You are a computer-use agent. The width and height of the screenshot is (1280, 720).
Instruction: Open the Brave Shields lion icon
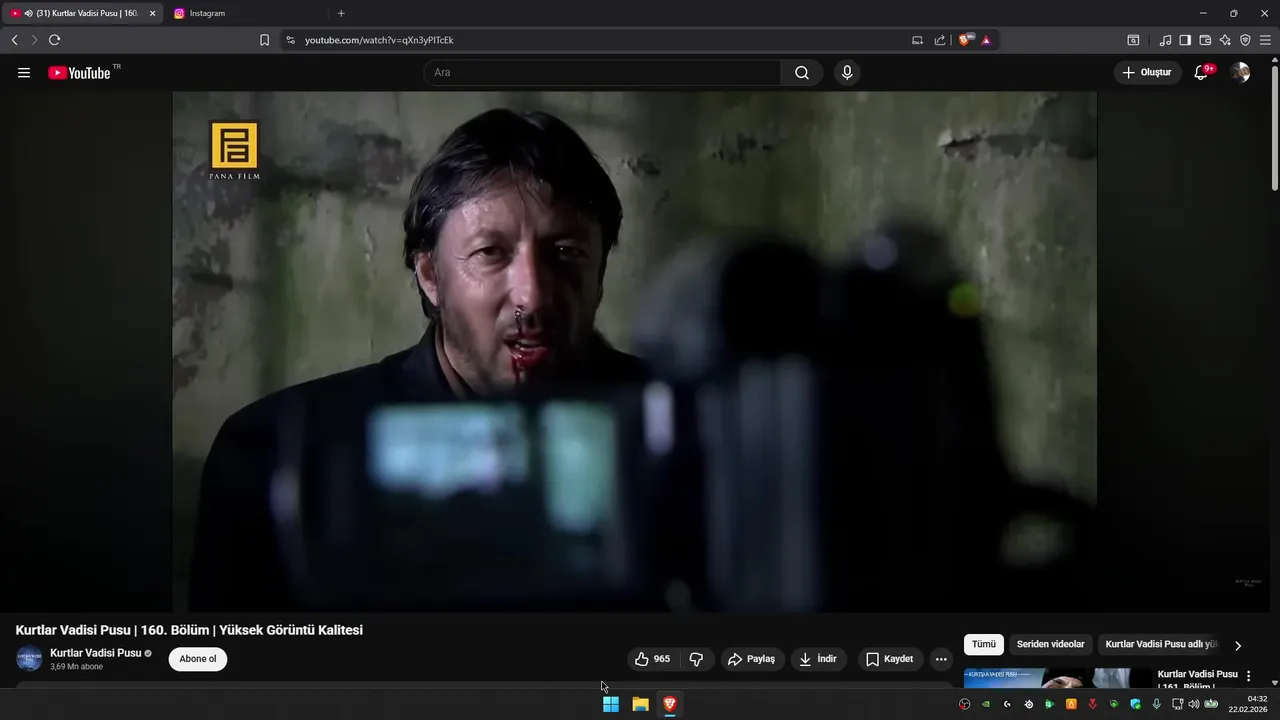[x=966, y=40]
